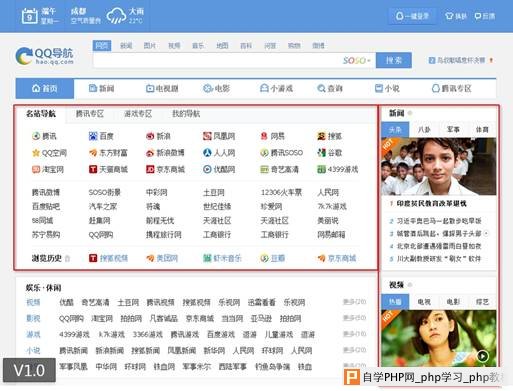The height and width of the screenshot is (391, 513).
Task: Switch to the 我的导航 panel tab
Action: 186,114
